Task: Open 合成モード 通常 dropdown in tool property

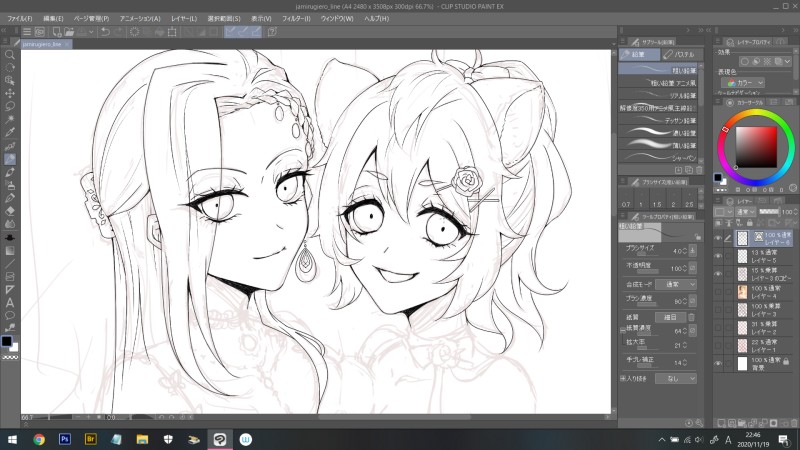Action: [x=676, y=284]
